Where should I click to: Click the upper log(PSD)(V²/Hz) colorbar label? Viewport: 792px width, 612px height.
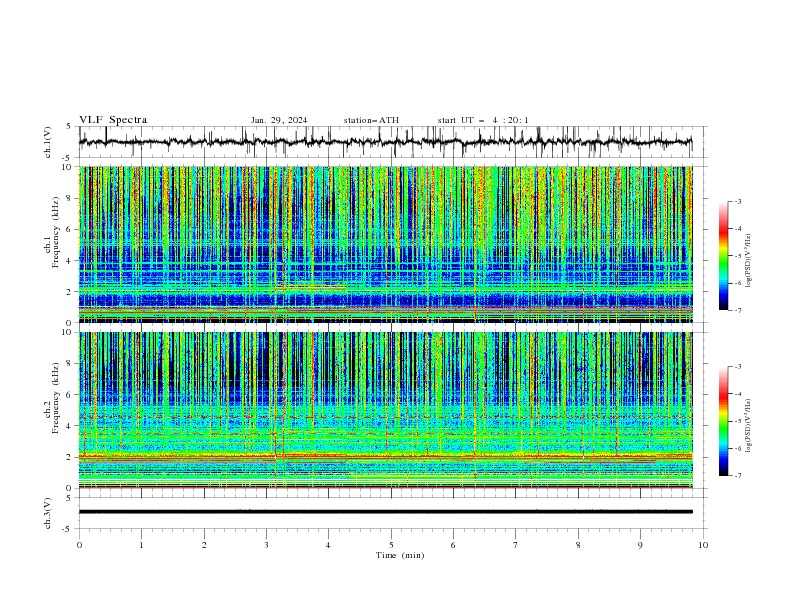pos(748,261)
